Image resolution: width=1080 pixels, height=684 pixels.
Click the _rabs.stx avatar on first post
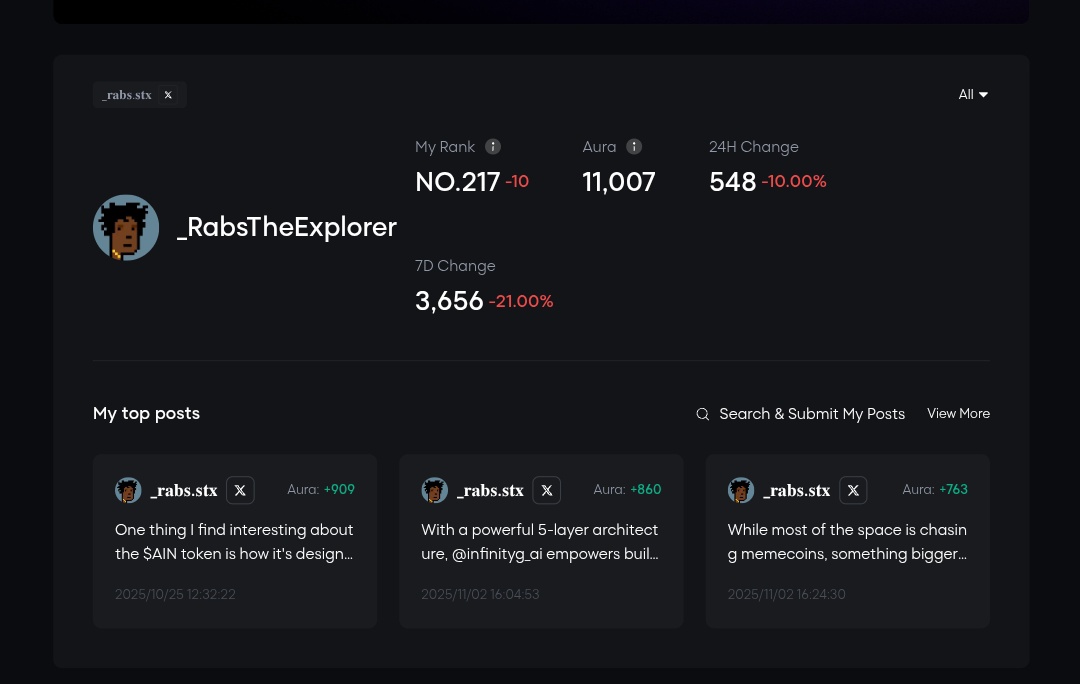coord(128,490)
